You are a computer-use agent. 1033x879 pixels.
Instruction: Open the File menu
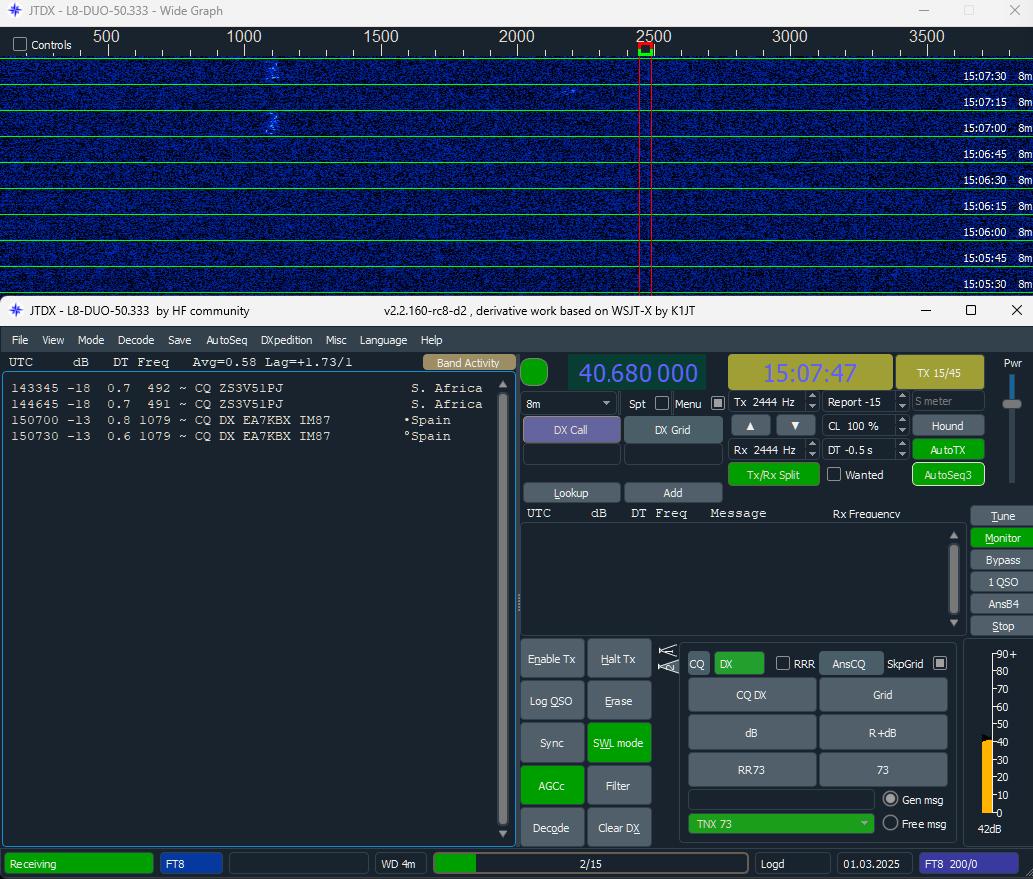tap(20, 340)
